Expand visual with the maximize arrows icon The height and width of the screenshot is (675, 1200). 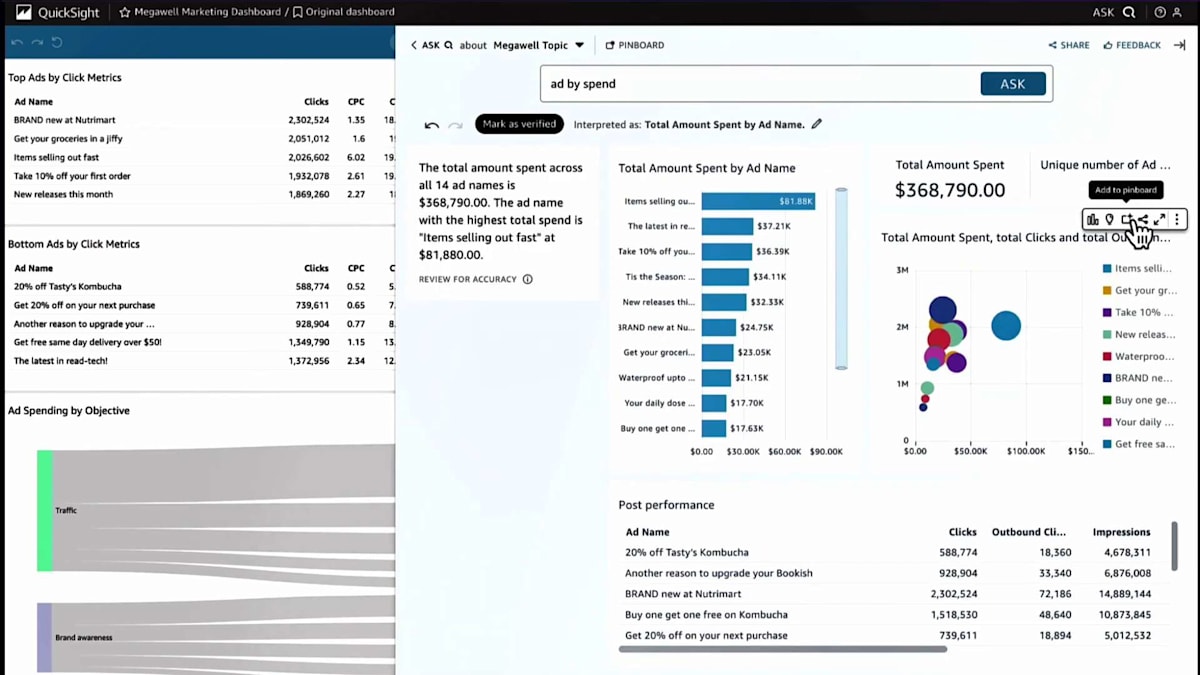tap(1160, 219)
